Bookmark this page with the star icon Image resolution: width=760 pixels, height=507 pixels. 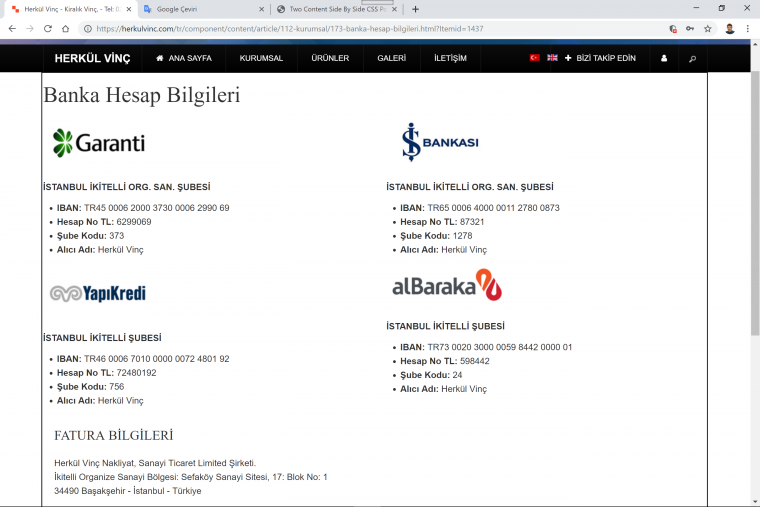pyautogui.click(x=708, y=29)
